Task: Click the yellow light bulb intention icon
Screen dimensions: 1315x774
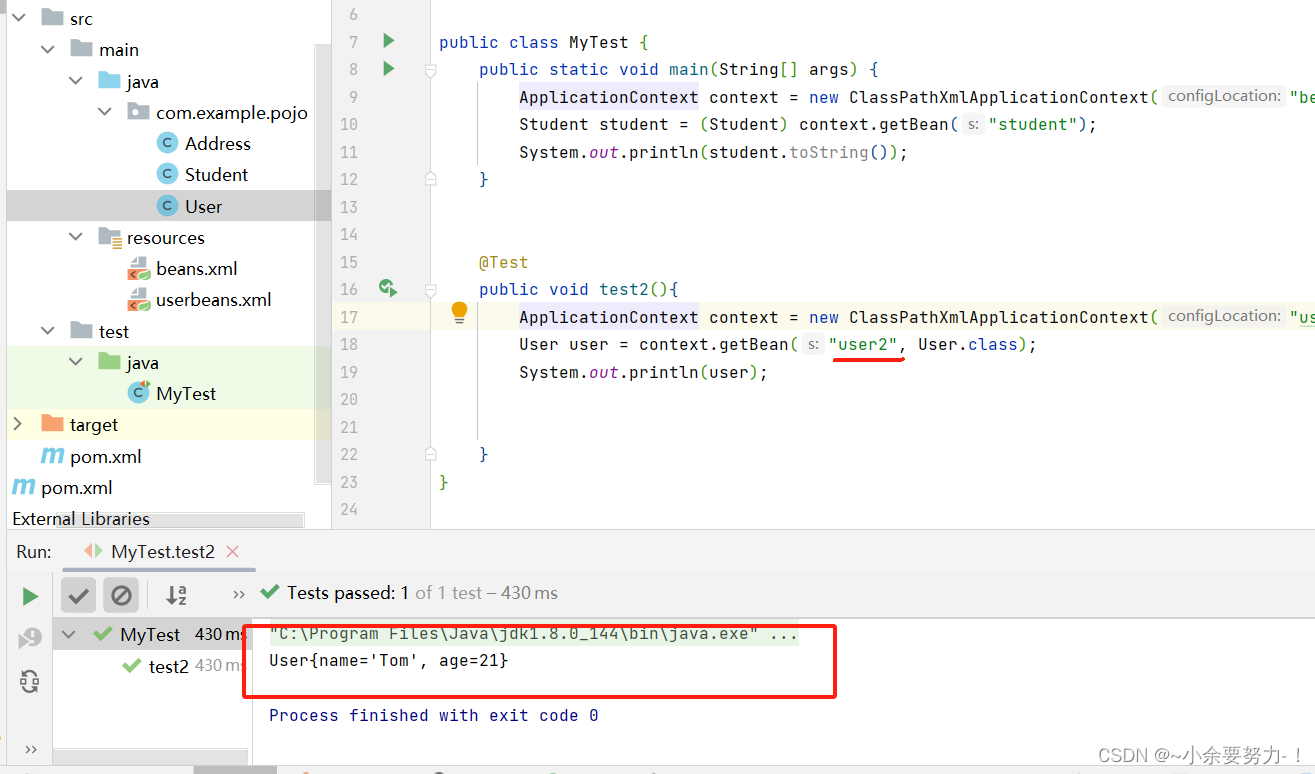Action: tap(459, 312)
